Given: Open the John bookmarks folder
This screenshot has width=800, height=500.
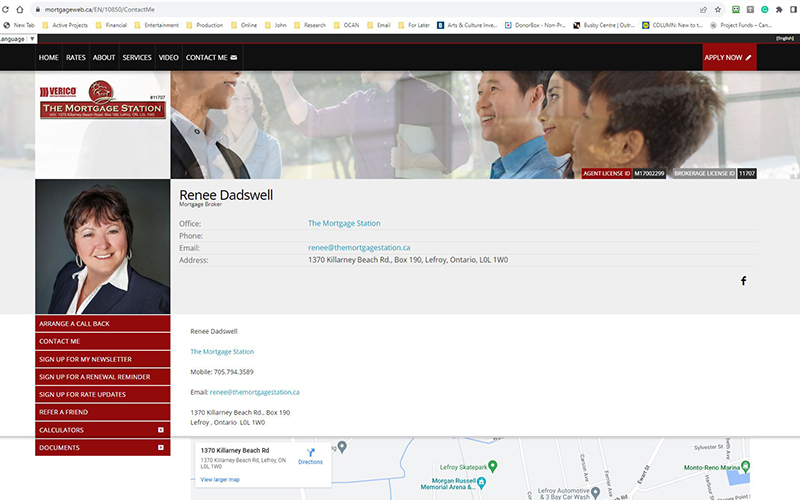Looking at the screenshot, I should tap(276, 25).
